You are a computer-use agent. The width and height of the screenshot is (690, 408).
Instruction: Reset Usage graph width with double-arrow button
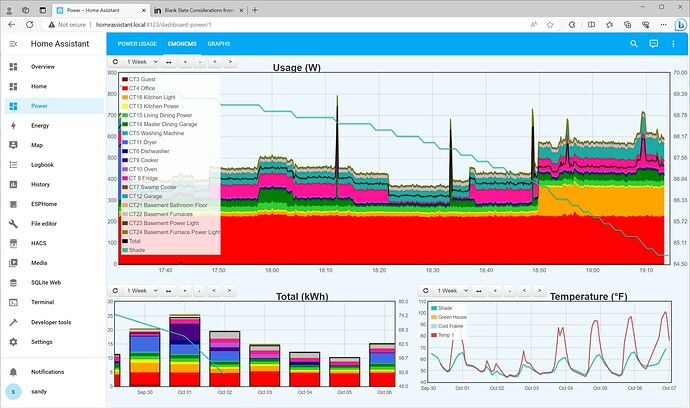[169, 62]
